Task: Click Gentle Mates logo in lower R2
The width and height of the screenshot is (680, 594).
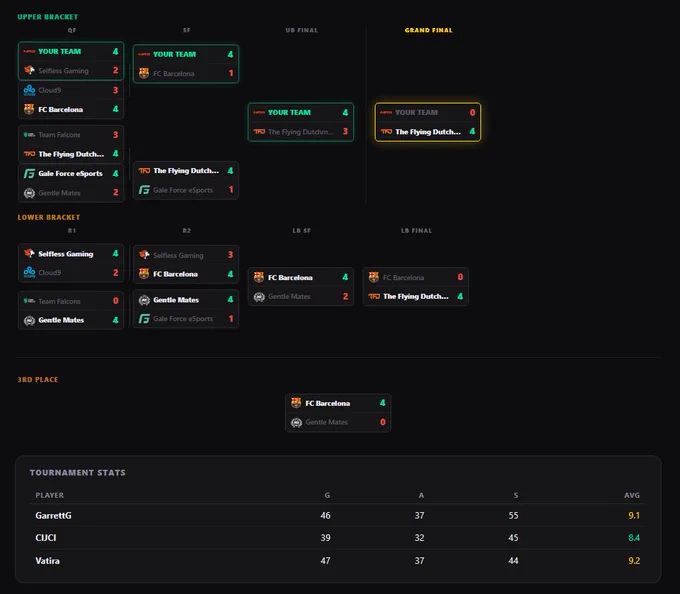Action: (x=144, y=300)
